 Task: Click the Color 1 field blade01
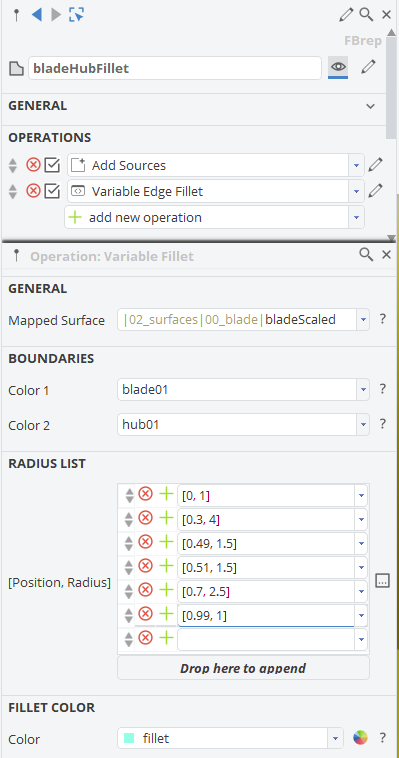click(237, 389)
